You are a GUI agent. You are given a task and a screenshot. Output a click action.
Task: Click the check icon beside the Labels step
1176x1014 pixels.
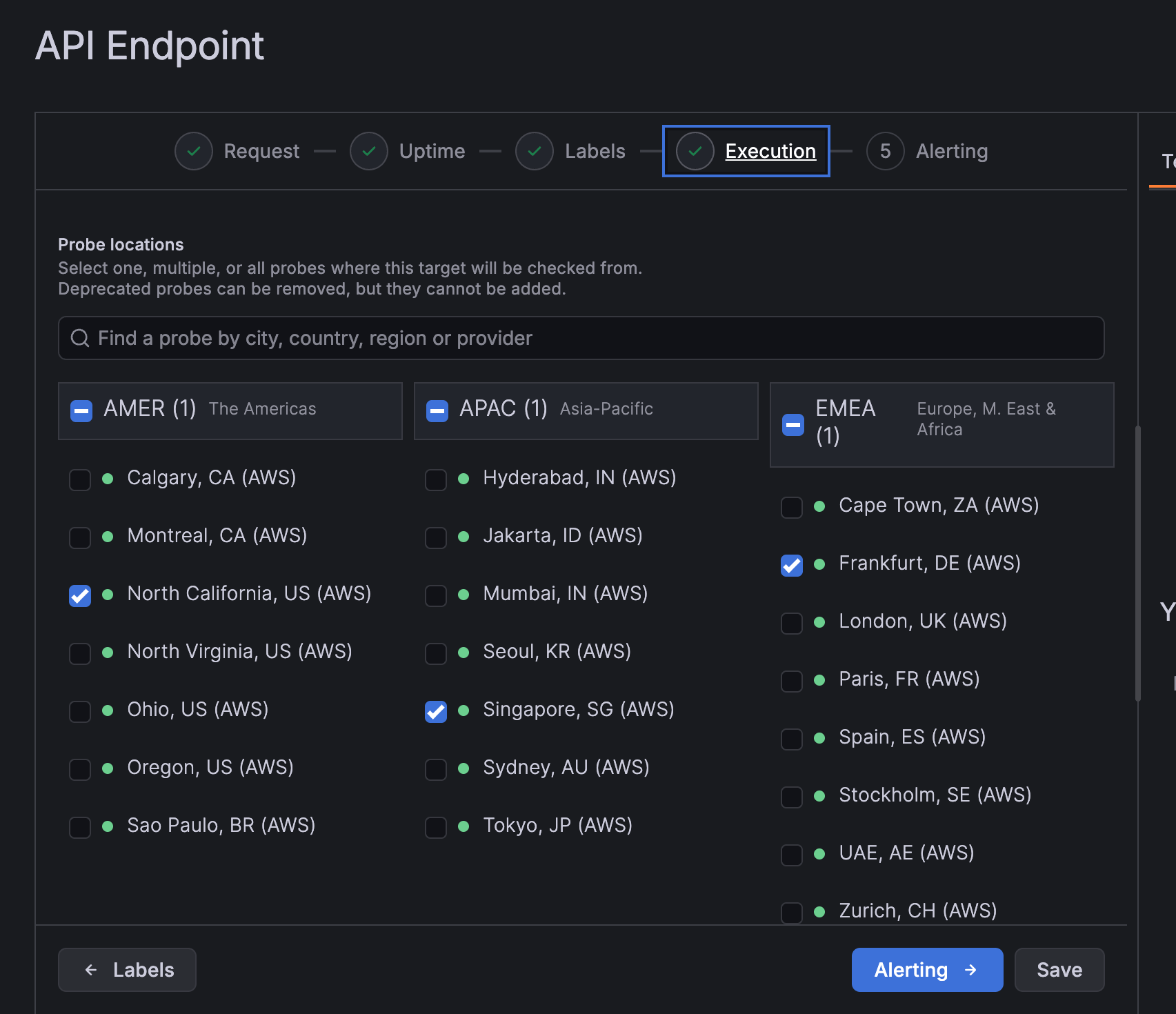pos(535,150)
